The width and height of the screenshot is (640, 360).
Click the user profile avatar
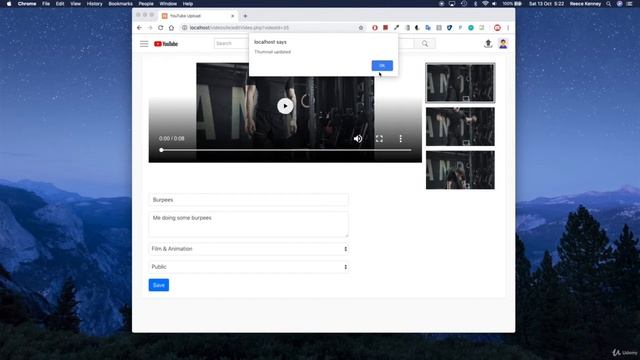pyautogui.click(x=503, y=44)
